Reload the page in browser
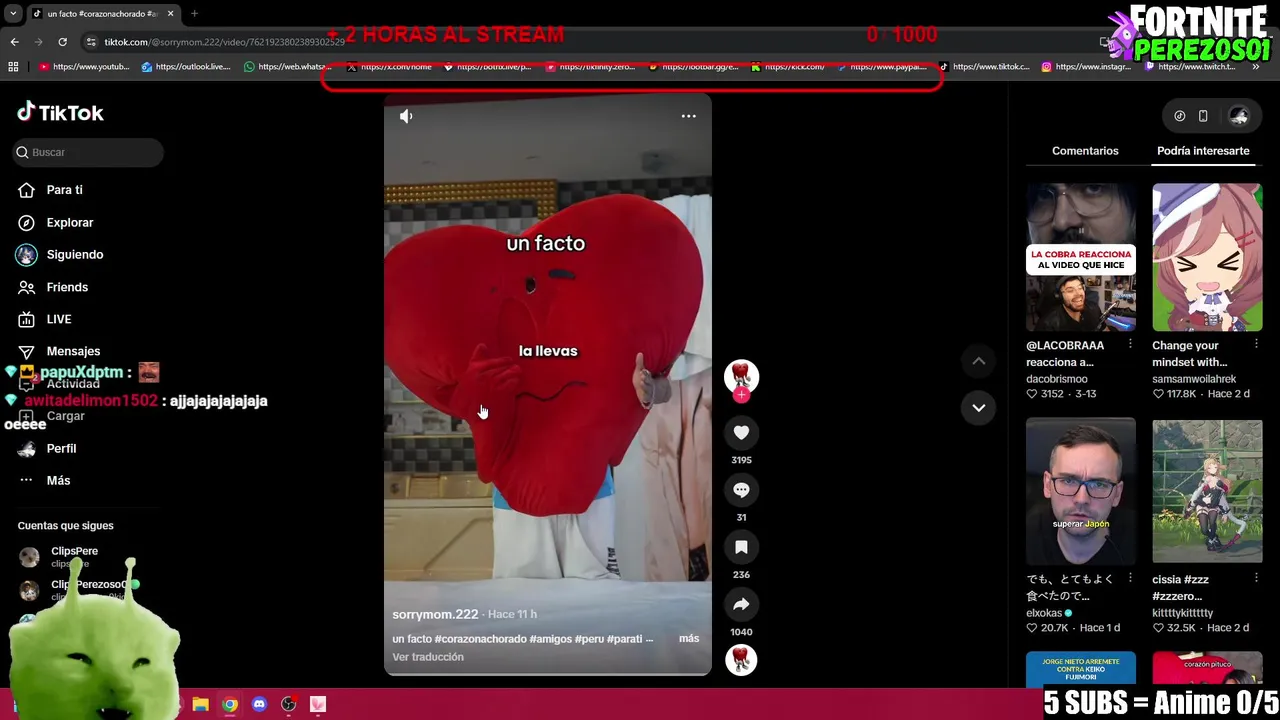1280x720 pixels. coord(62,42)
